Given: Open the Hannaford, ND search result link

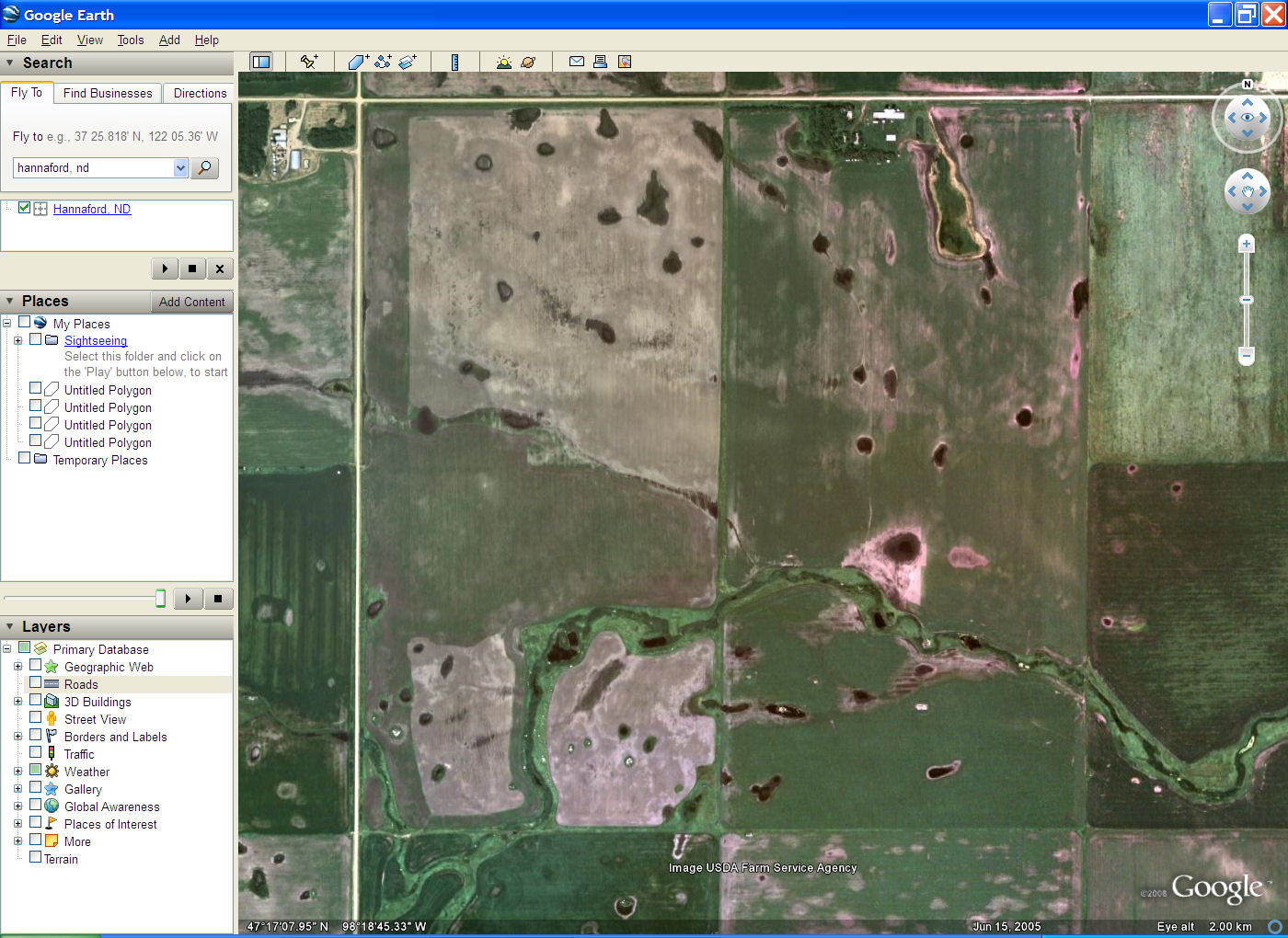Looking at the screenshot, I should click(92, 209).
